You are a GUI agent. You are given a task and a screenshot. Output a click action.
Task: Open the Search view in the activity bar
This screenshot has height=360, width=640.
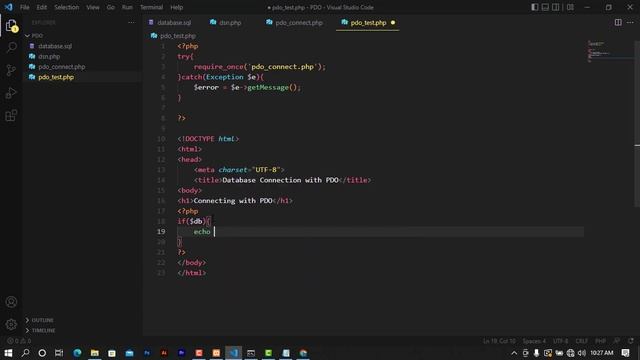[11, 47]
